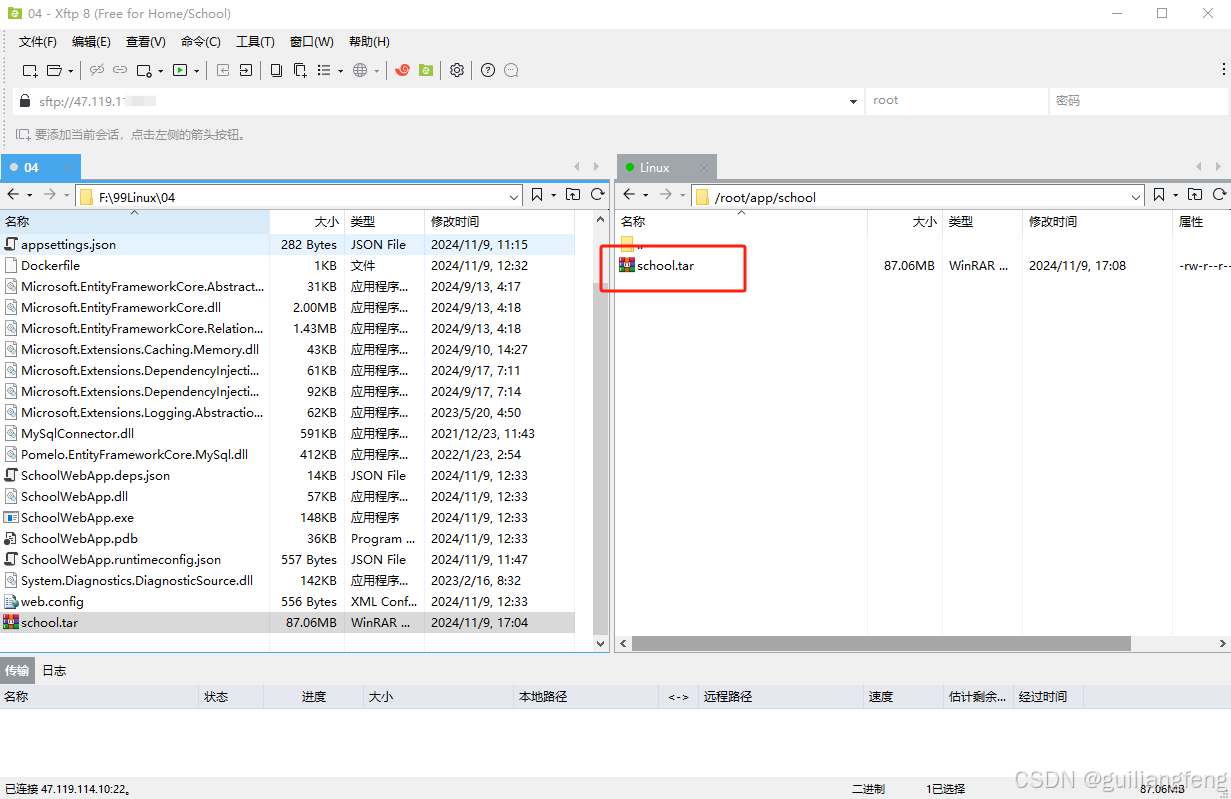Open Xftp settings with the gear icon

point(456,70)
